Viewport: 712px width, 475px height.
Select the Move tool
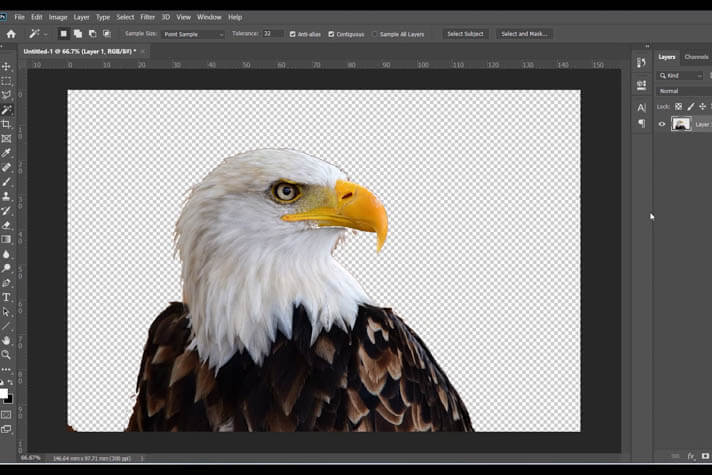[x=6, y=67]
